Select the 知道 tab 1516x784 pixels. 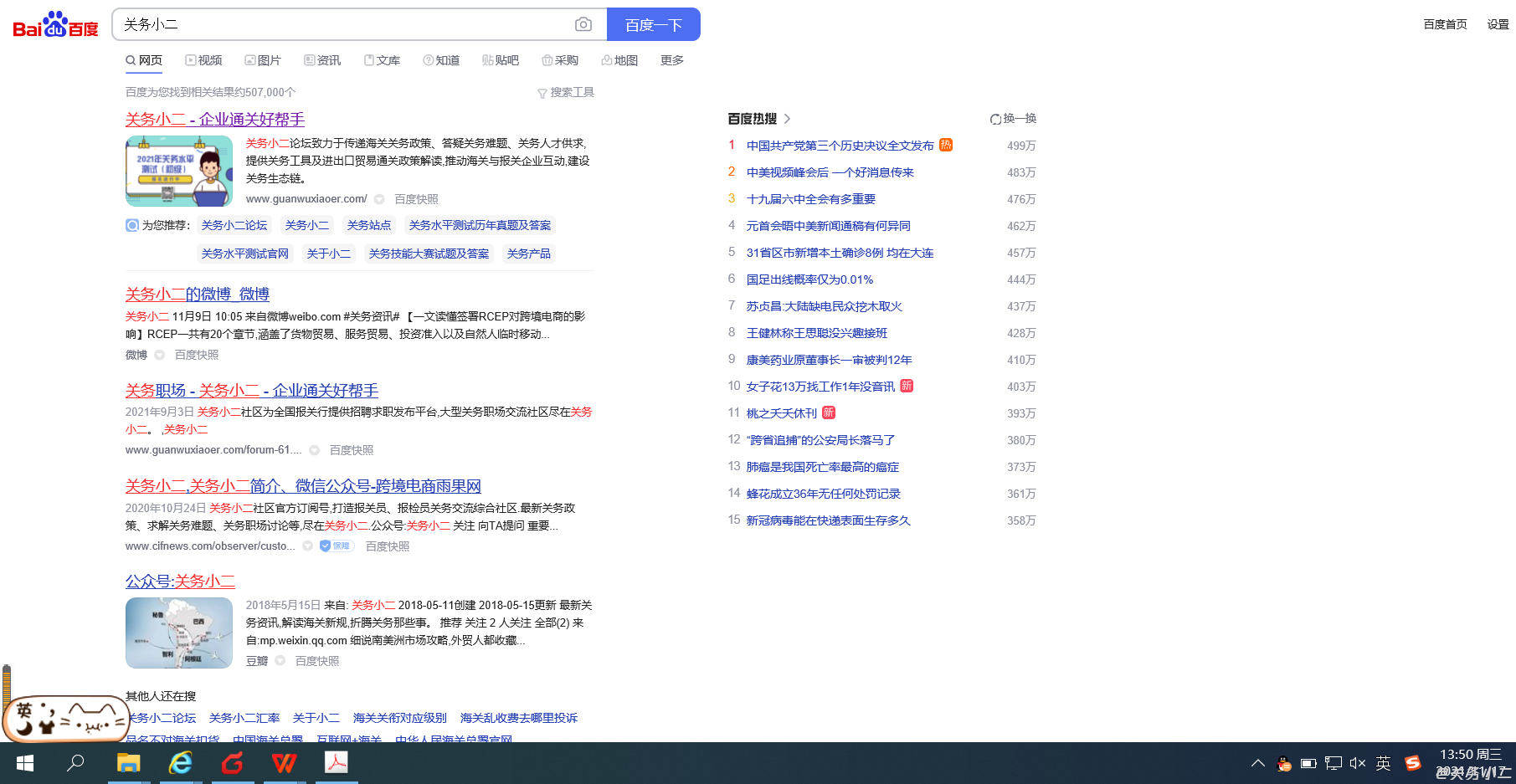point(441,60)
